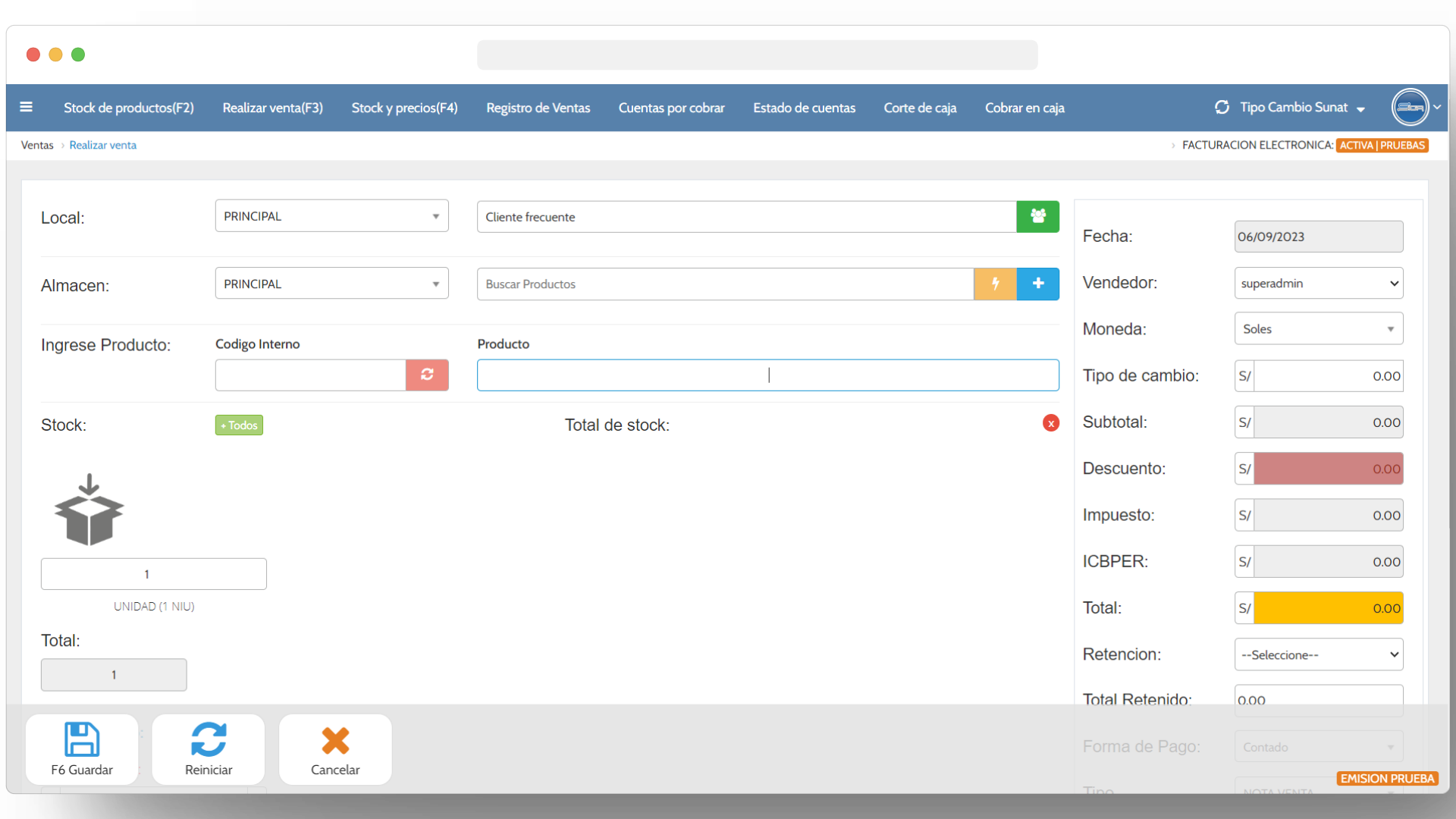Expand the Vendedor superadmin dropdown
Image resolution: width=1456 pixels, height=819 pixels.
[x=1318, y=283]
